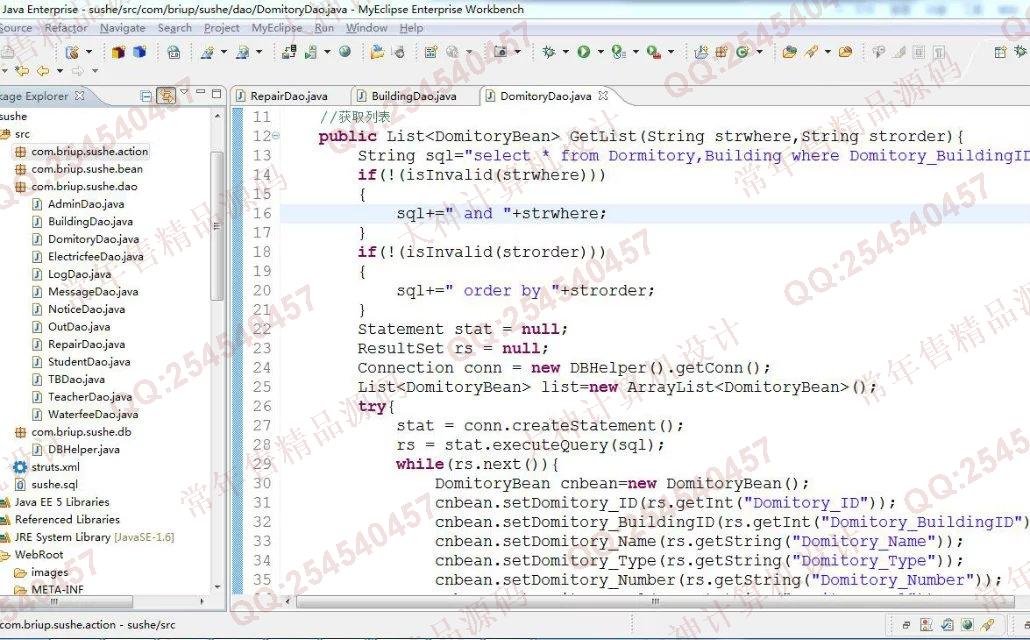Click the restore-window icon in bottom status bar
Viewport: 1030px width, 640px height.
pos(906,625)
